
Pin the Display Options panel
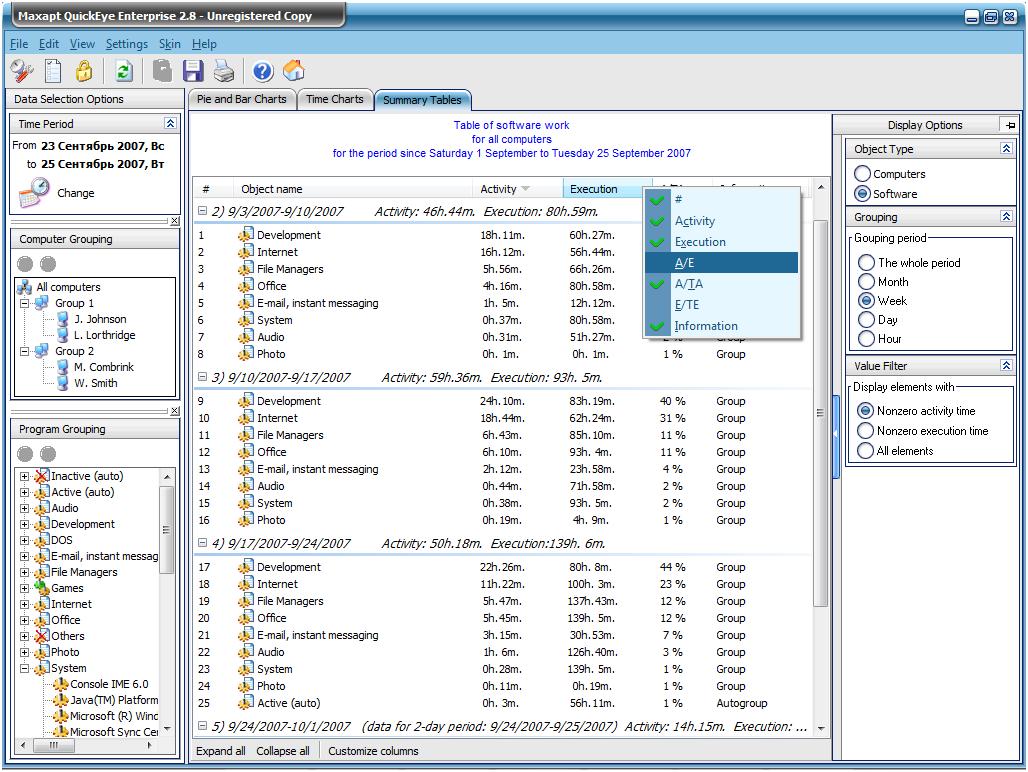(1010, 125)
